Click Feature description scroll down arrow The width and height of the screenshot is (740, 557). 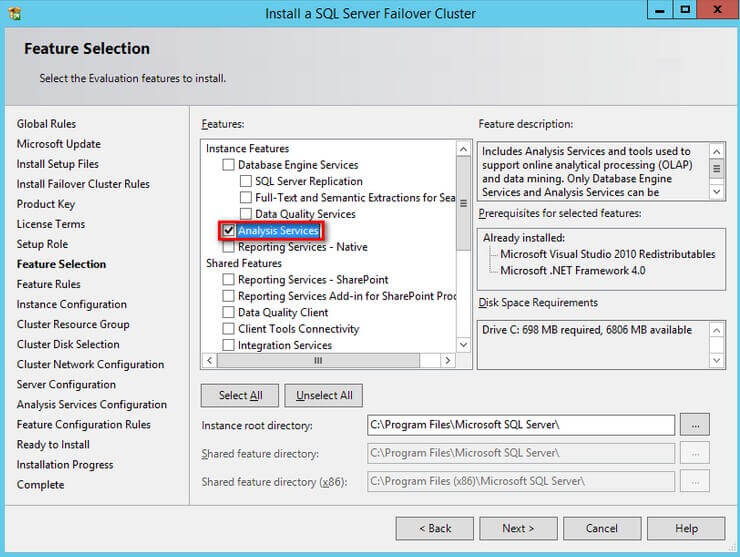click(716, 192)
